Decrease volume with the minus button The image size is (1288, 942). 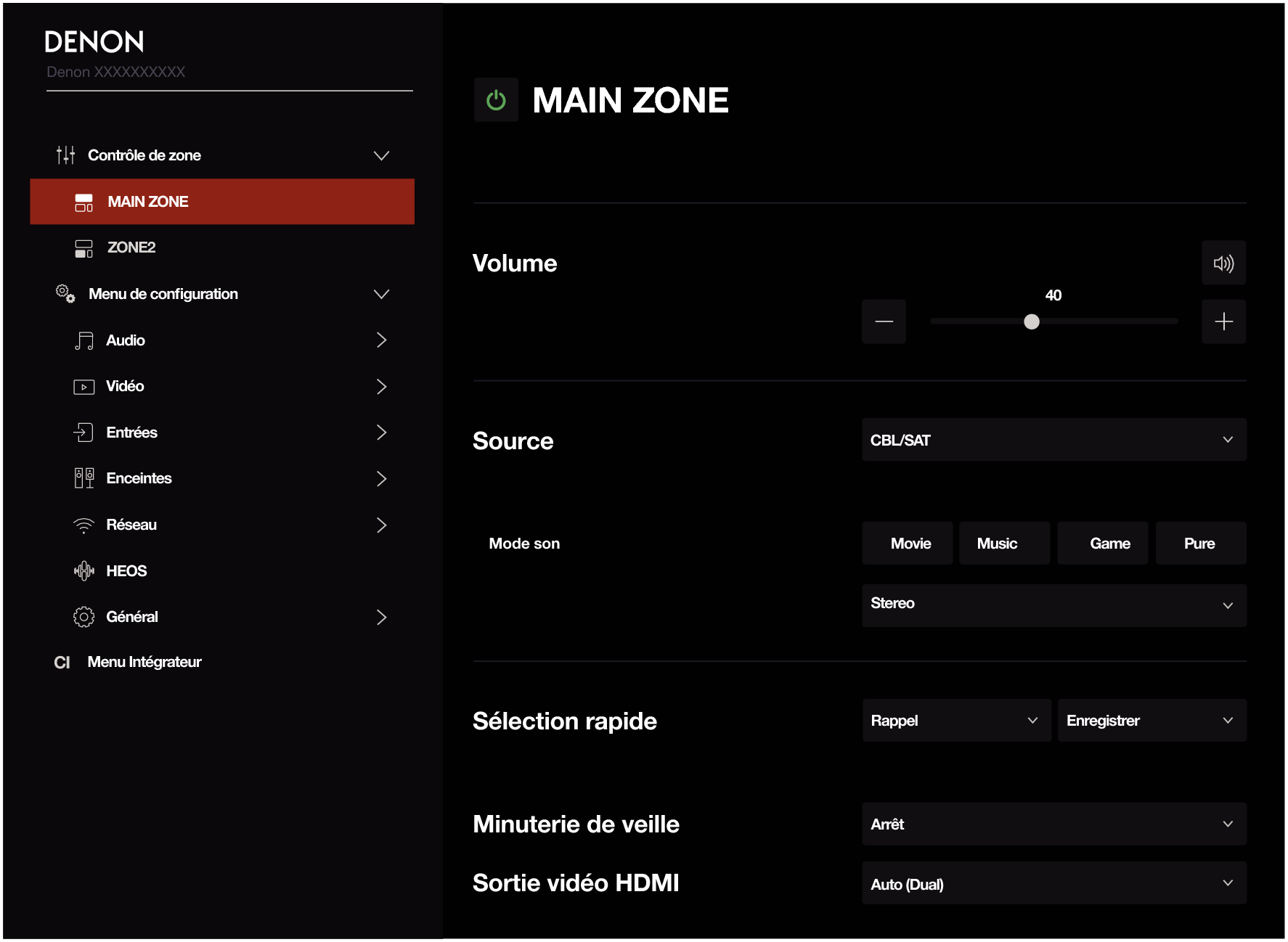(884, 321)
